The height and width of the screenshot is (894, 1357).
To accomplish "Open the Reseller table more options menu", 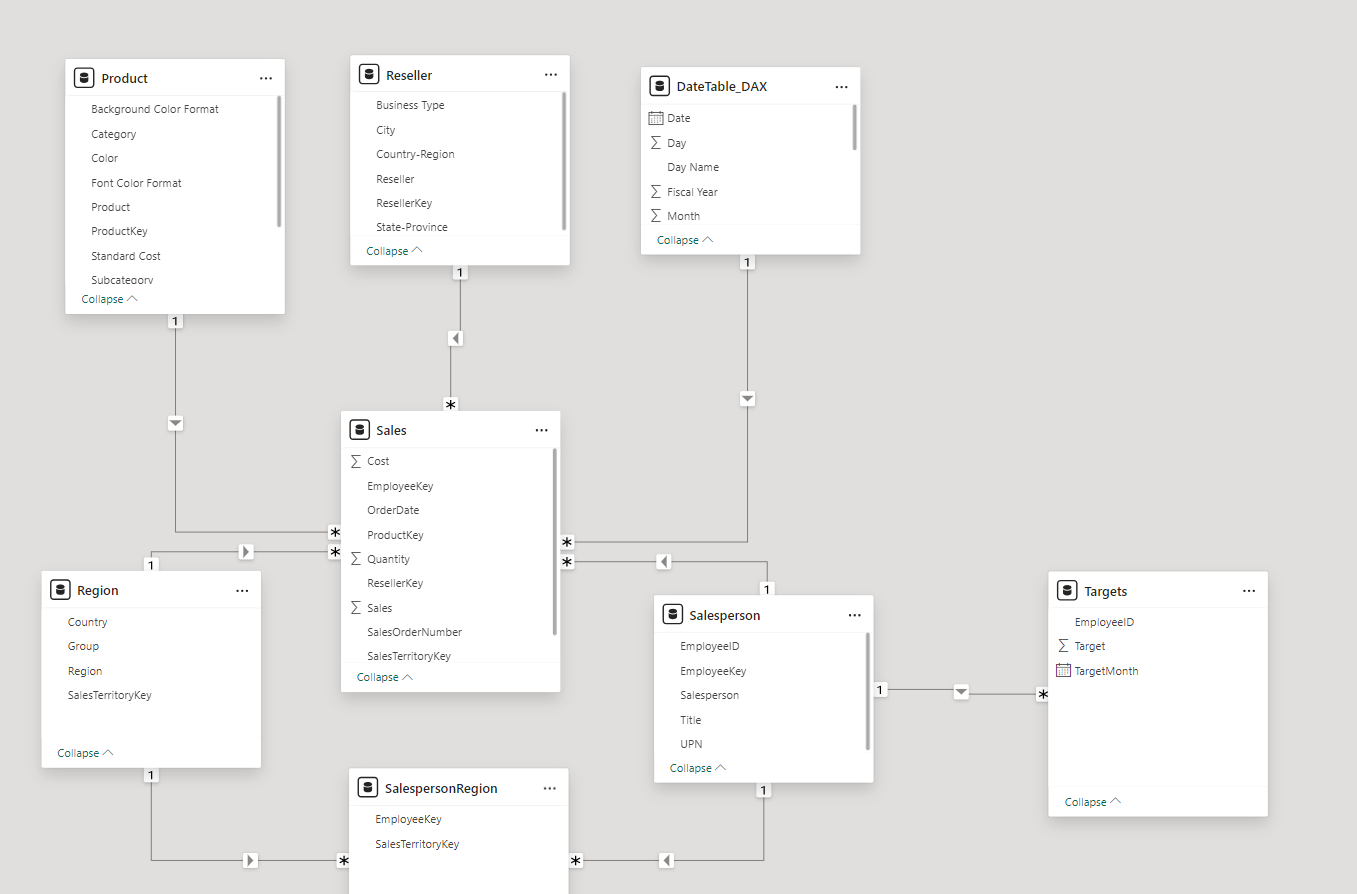I will click(x=551, y=75).
